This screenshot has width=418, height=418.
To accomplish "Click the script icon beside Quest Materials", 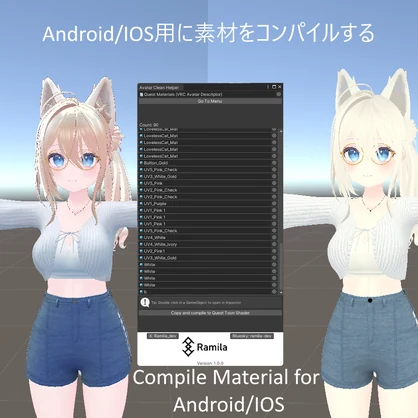I will tap(141, 94).
